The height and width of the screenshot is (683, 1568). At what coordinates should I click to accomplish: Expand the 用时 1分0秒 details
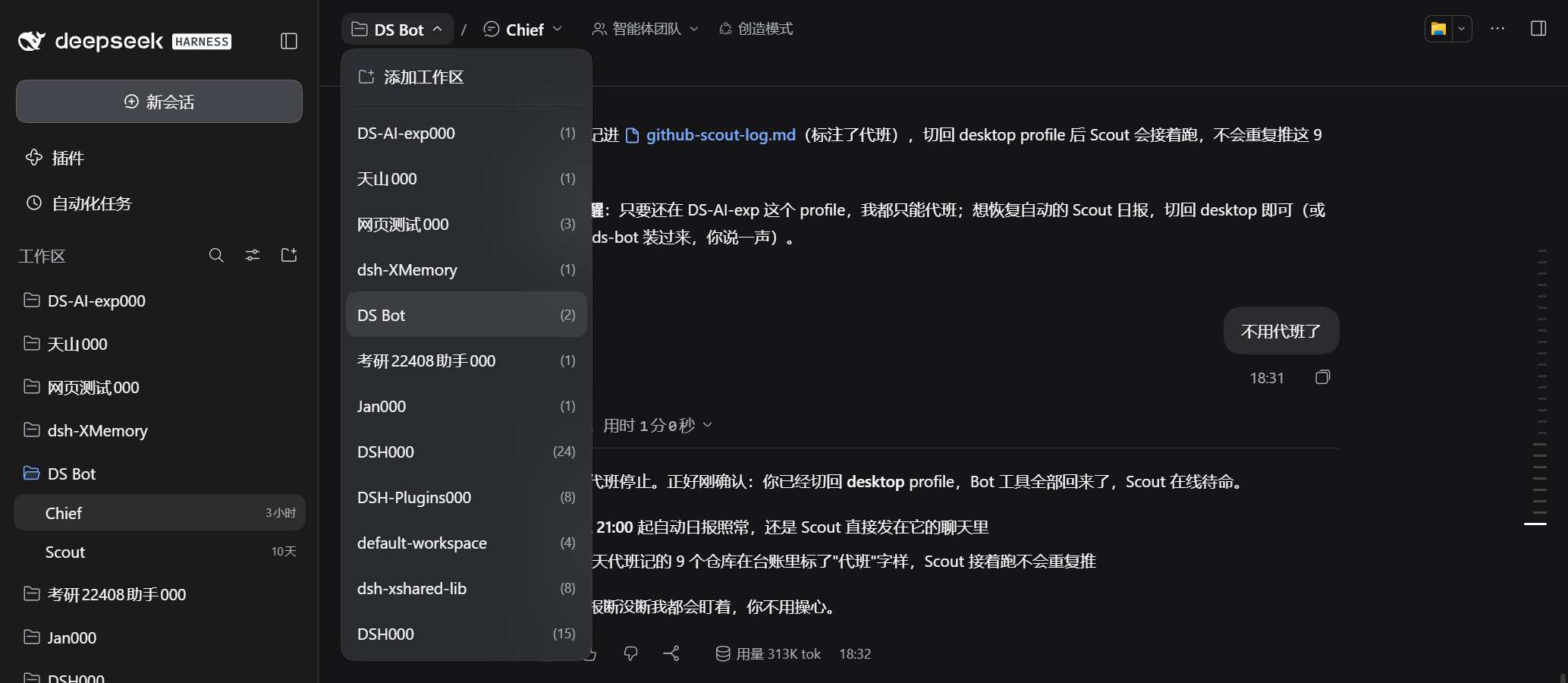click(657, 425)
